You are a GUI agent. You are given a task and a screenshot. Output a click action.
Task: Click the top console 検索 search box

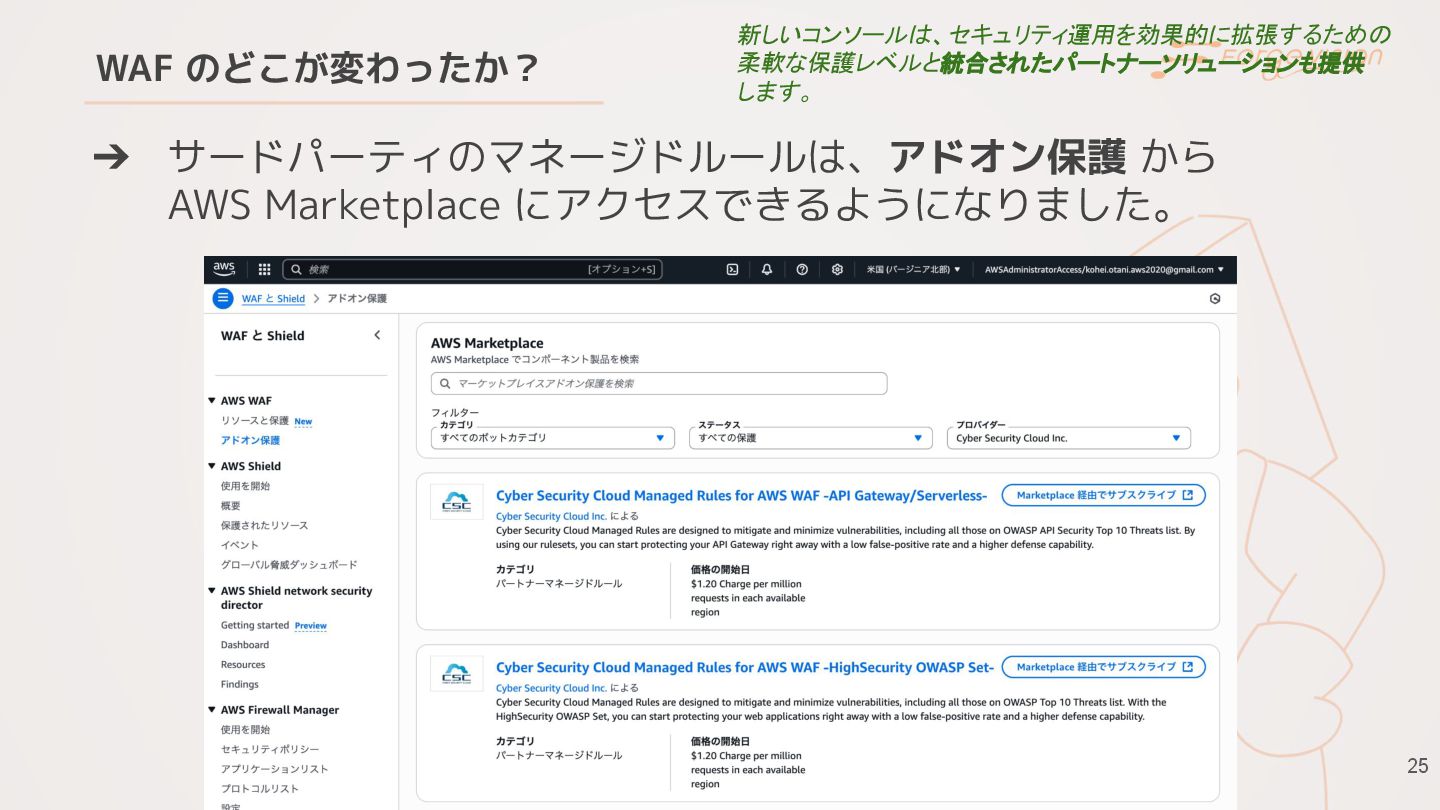[x=472, y=269]
